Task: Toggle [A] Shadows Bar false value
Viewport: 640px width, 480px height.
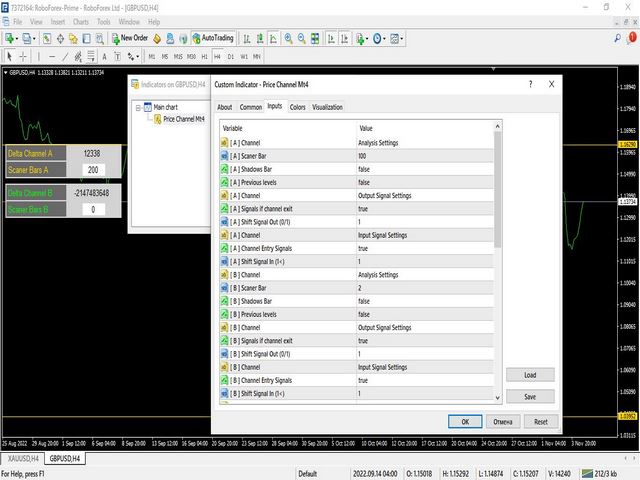Action: point(364,169)
